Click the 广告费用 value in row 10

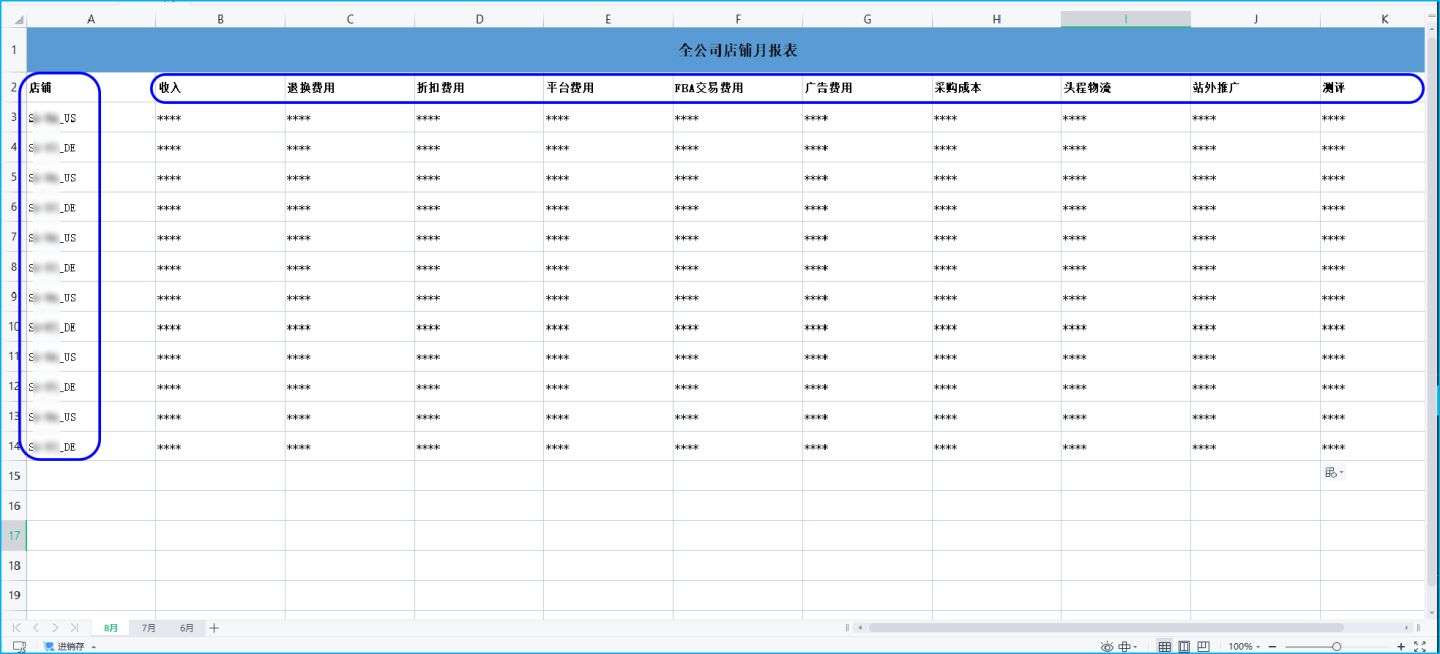click(x=867, y=327)
